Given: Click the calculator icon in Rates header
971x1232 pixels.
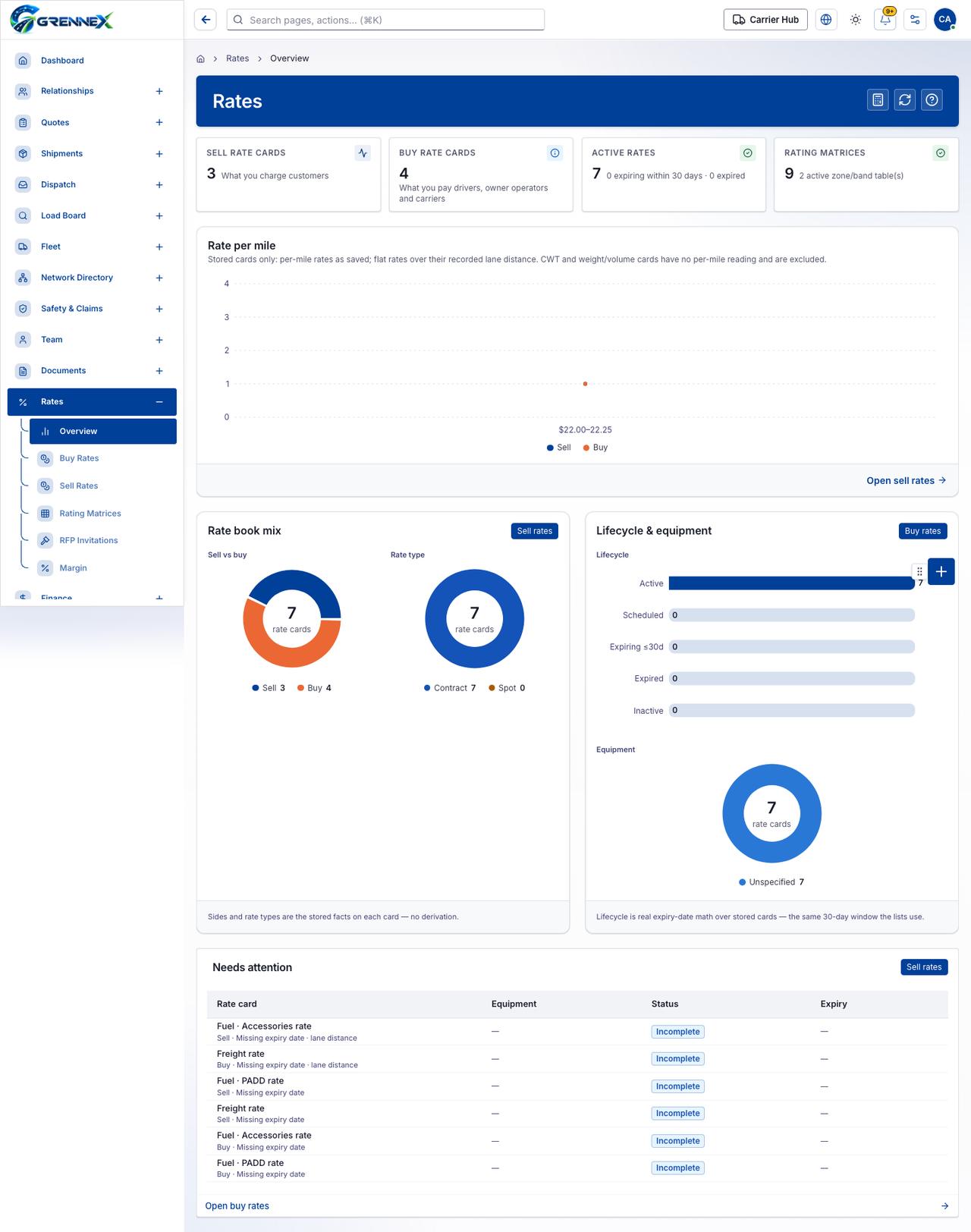Looking at the screenshot, I should [x=878, y=99].
